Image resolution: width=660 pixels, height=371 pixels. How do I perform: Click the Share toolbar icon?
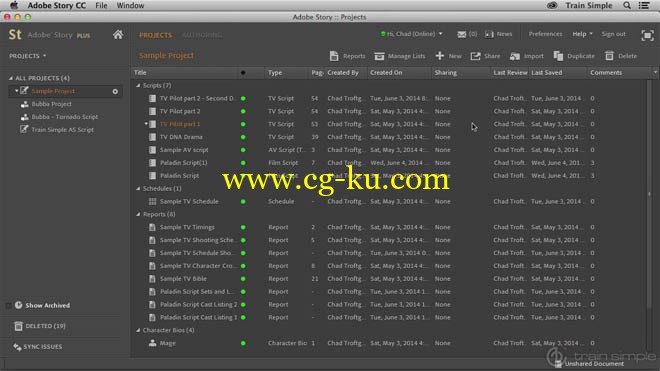coord(475,56)
